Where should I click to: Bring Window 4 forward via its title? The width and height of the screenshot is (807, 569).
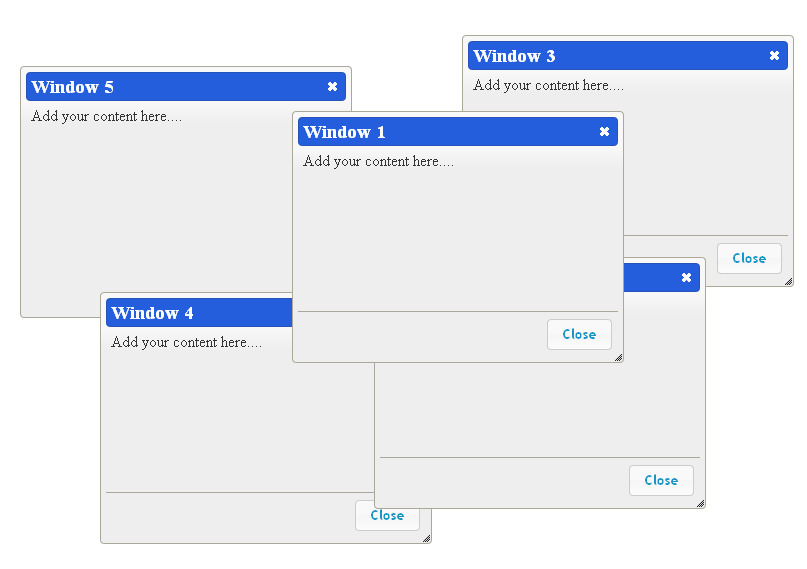pos(153,313)
